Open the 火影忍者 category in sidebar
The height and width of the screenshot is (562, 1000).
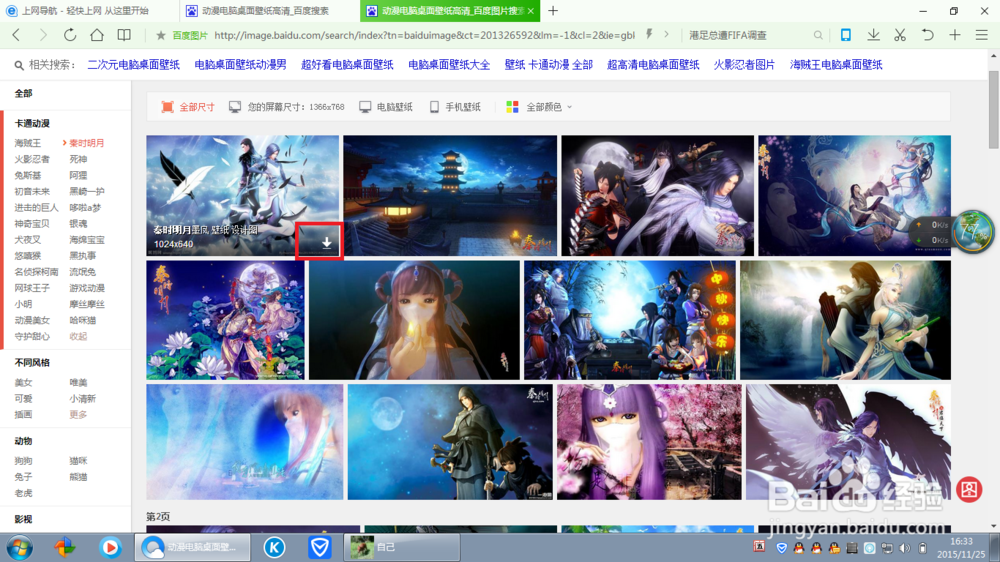point(32,159)
